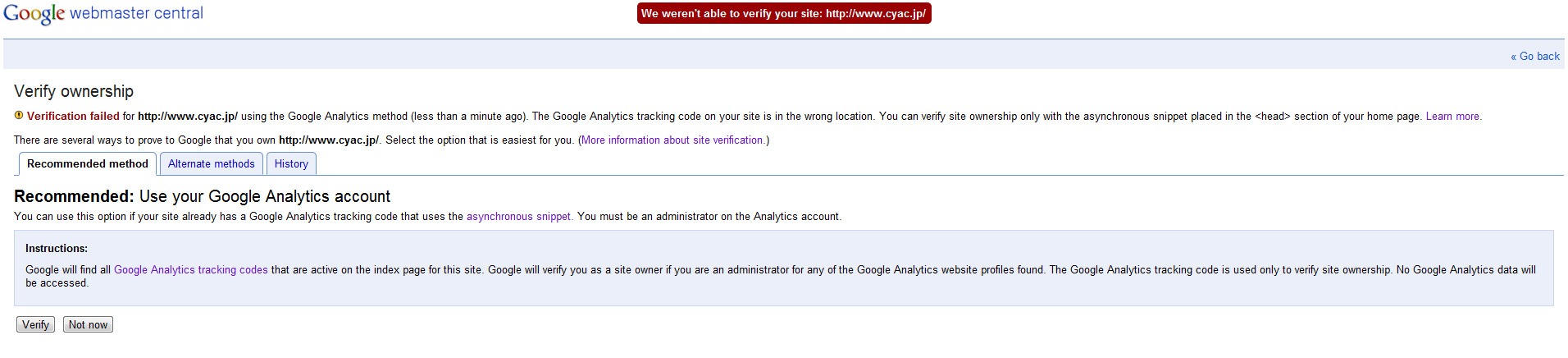Viewport: 1568px width, 358px height.
Task: Click the 'webmaster central' header text
Action: pyautogui.click(x=136, y=13)
